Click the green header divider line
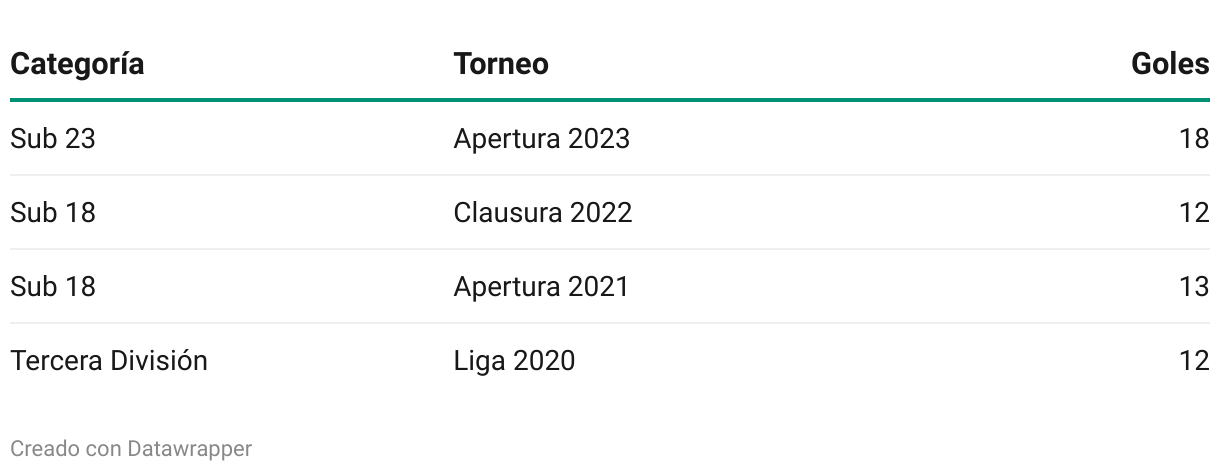Screen dimensions: 1220x472 (x=610, y=100)
